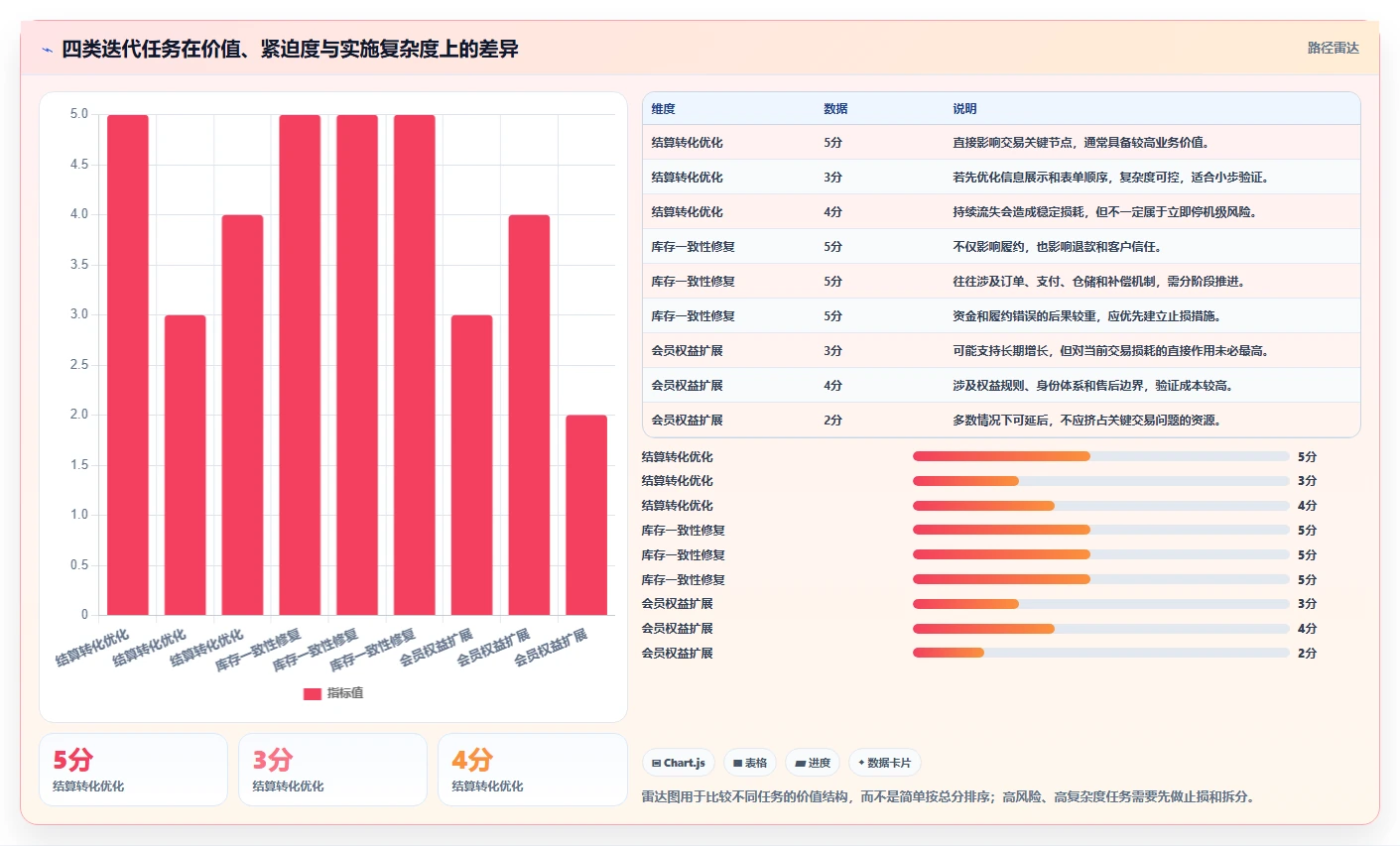Image resolution: width=1400 pixels, height=846 pixels.
Task: Click the 结算转化优化 progress bar showing 3分
Action: 1101,481
